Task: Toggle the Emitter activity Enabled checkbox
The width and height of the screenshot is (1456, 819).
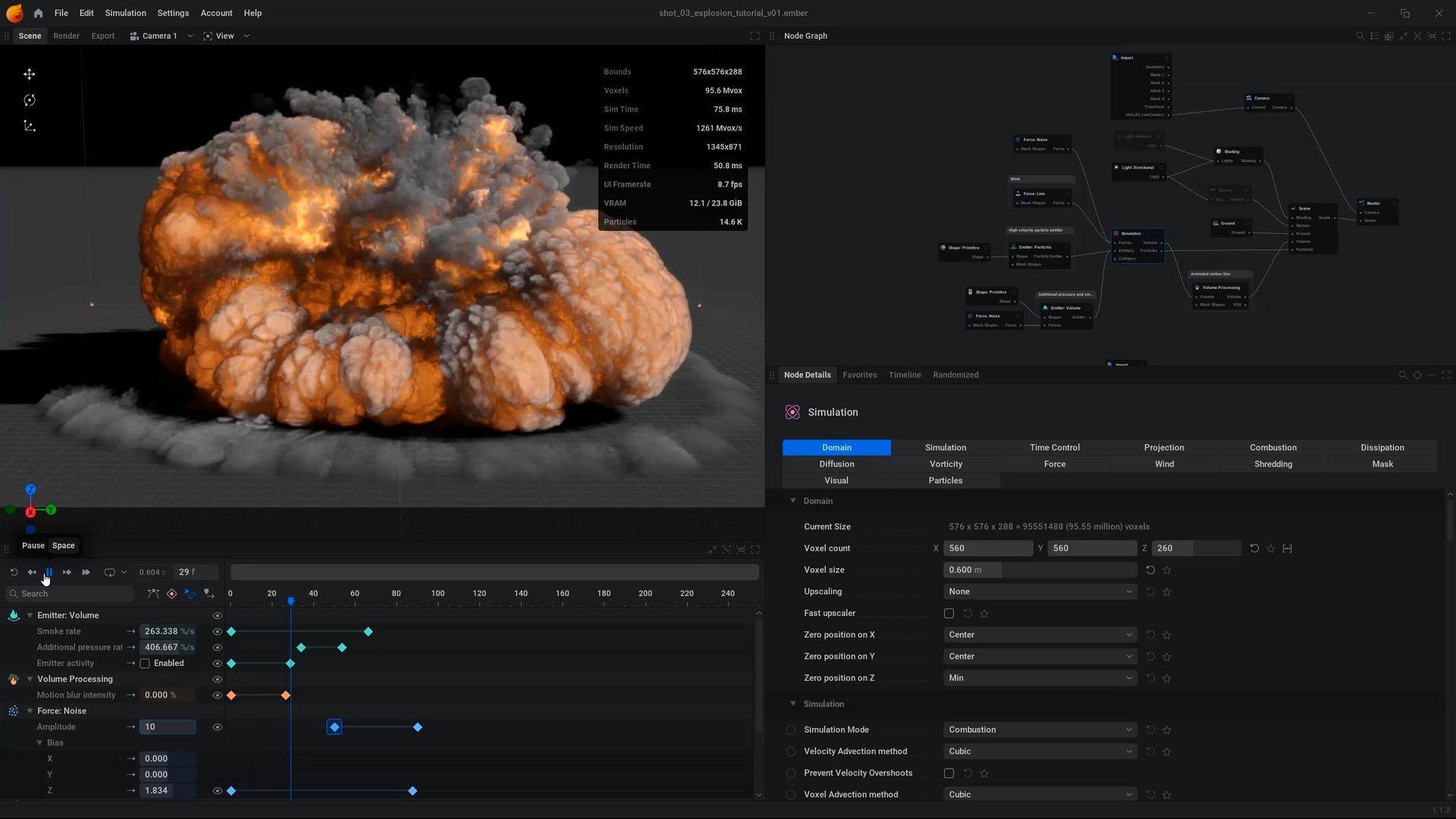Action: click(145, 664)
